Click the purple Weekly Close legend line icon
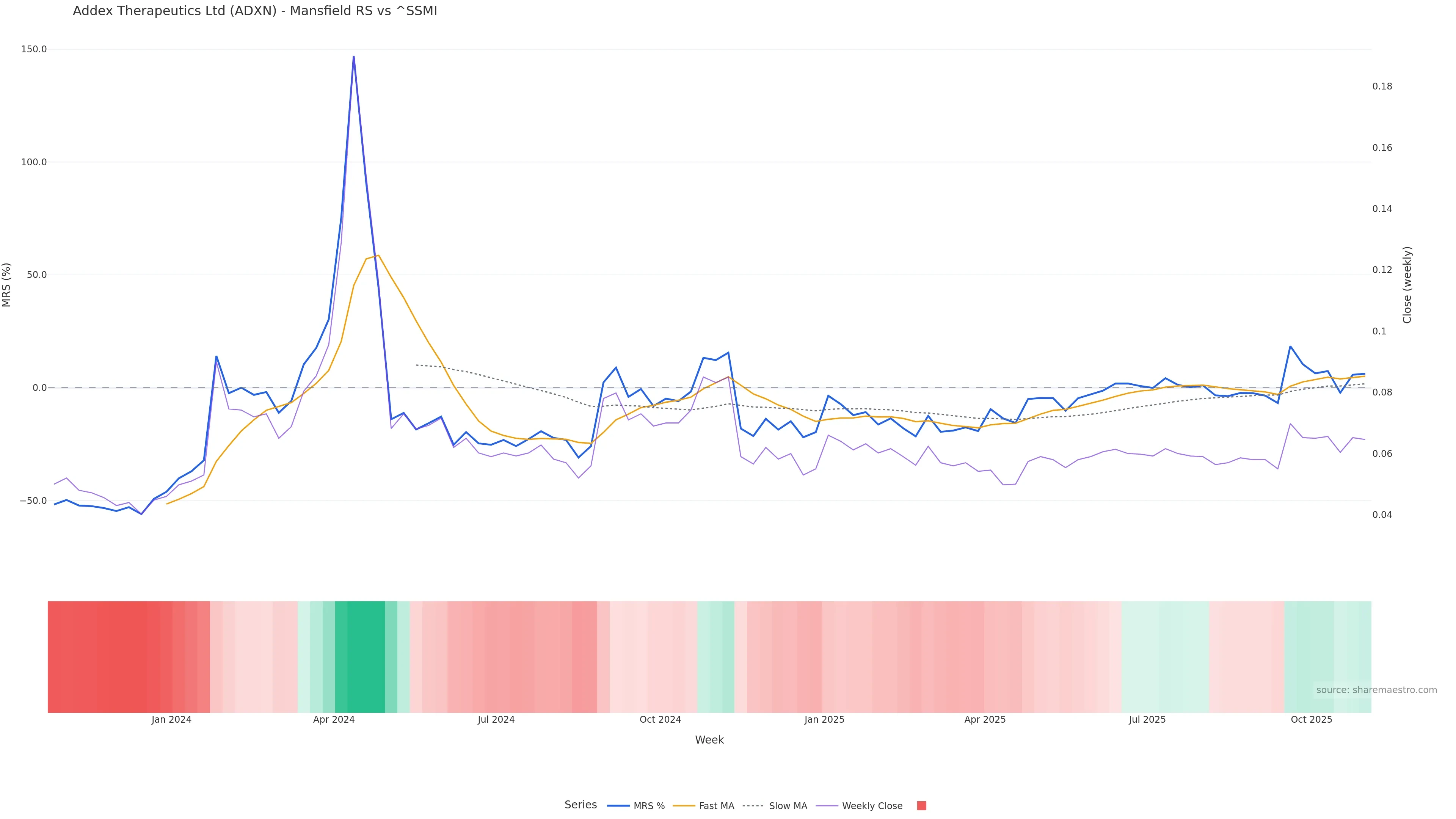 [x=827, y=806]
